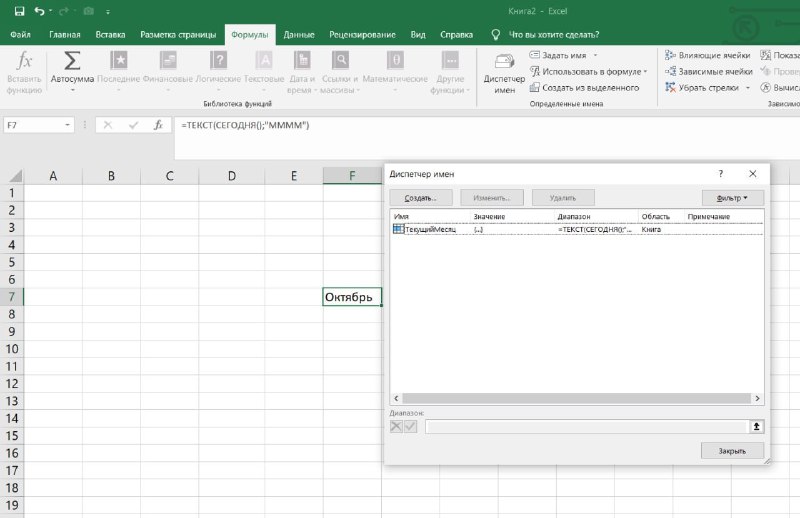Click collapse dialog arrow next to range field
Screen dimensions: 800x518
[757, 426]
